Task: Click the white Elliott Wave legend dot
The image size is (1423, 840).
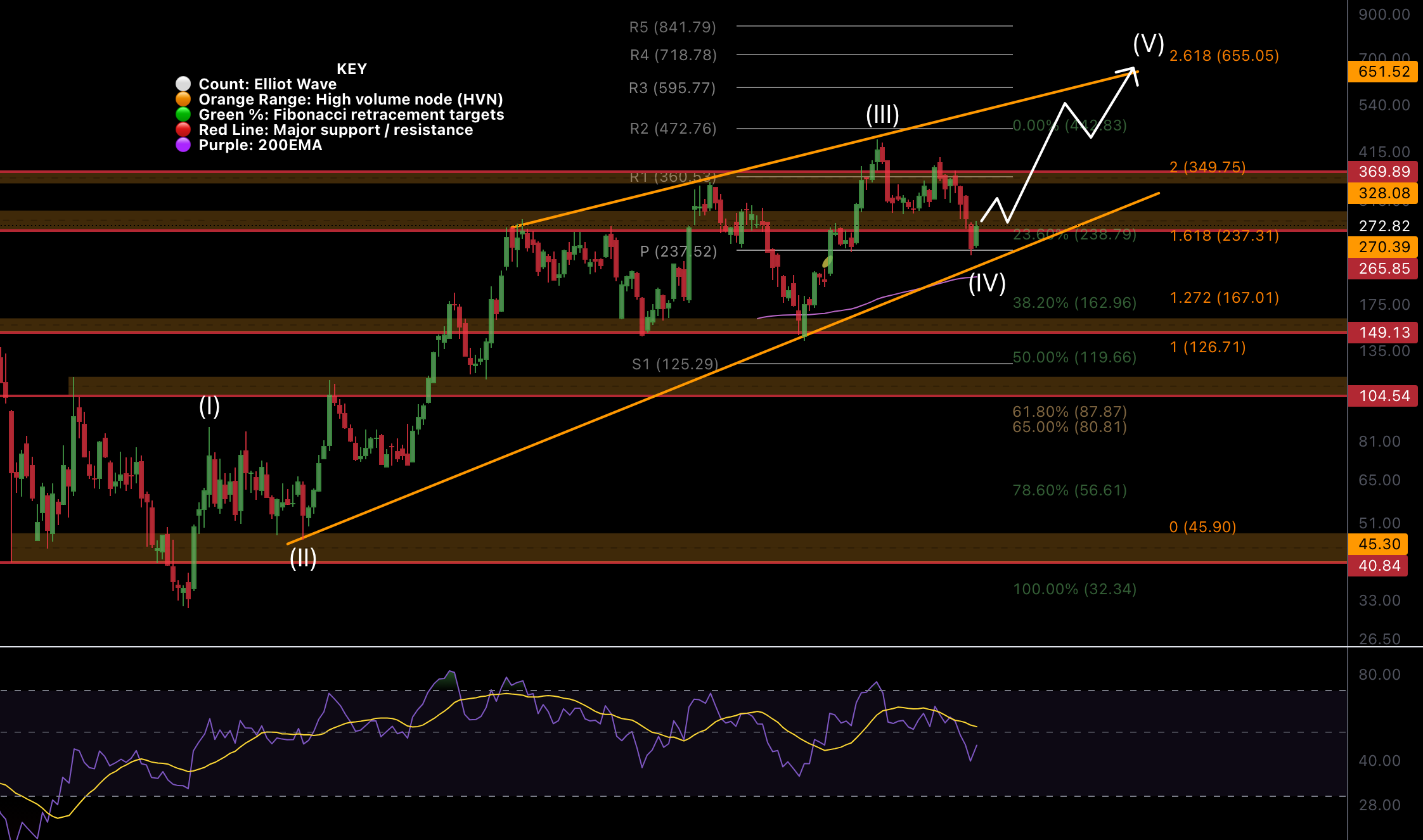Action: 183,83
